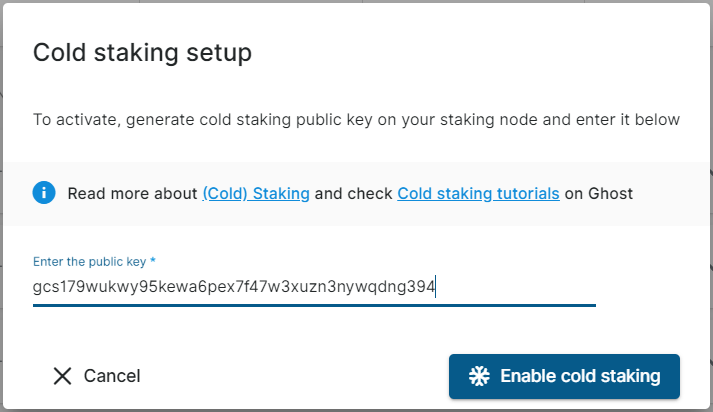This screenshot has height=412, width=713.
Task: Click the 'Cold staking setup' dialog title
Action: (x=142, y=52)
